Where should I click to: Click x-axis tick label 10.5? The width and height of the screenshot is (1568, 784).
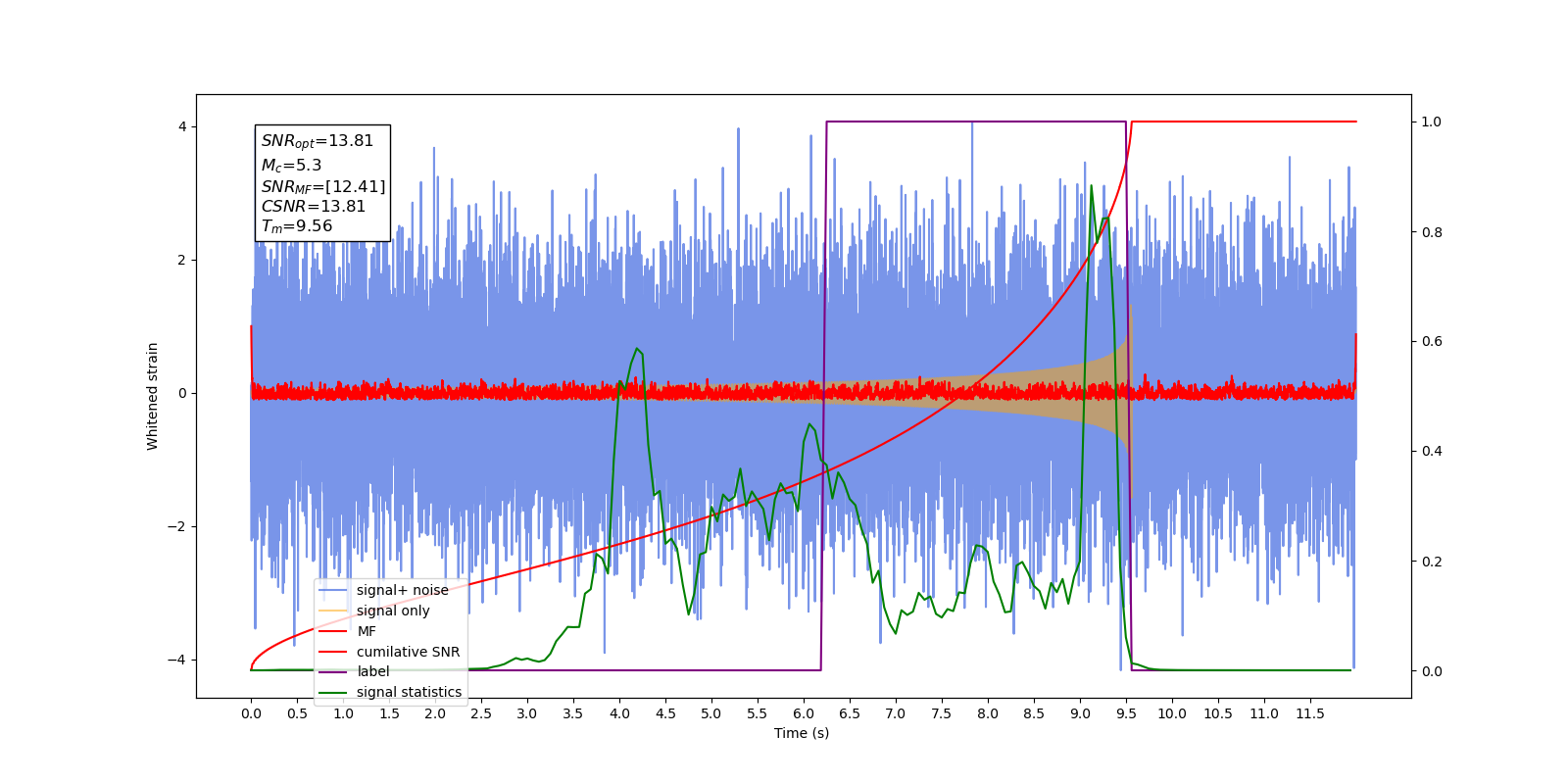(x=1218, y=713)
